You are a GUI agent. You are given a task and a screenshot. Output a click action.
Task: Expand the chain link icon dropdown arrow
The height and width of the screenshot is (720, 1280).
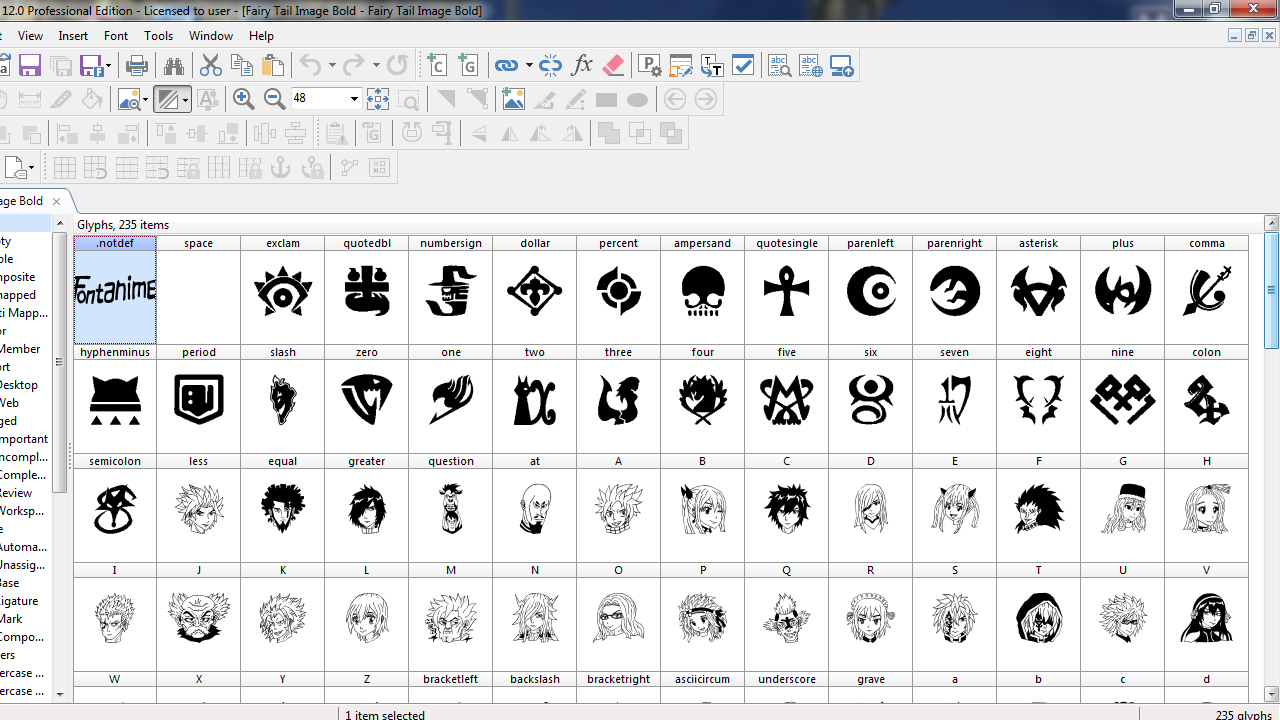pos(529,66)
